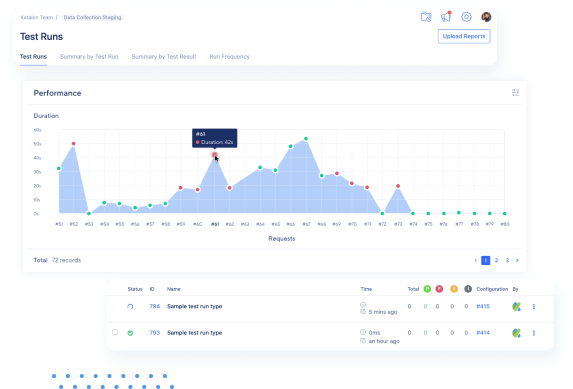Click the running status icon of run 794

coord(130,306)
